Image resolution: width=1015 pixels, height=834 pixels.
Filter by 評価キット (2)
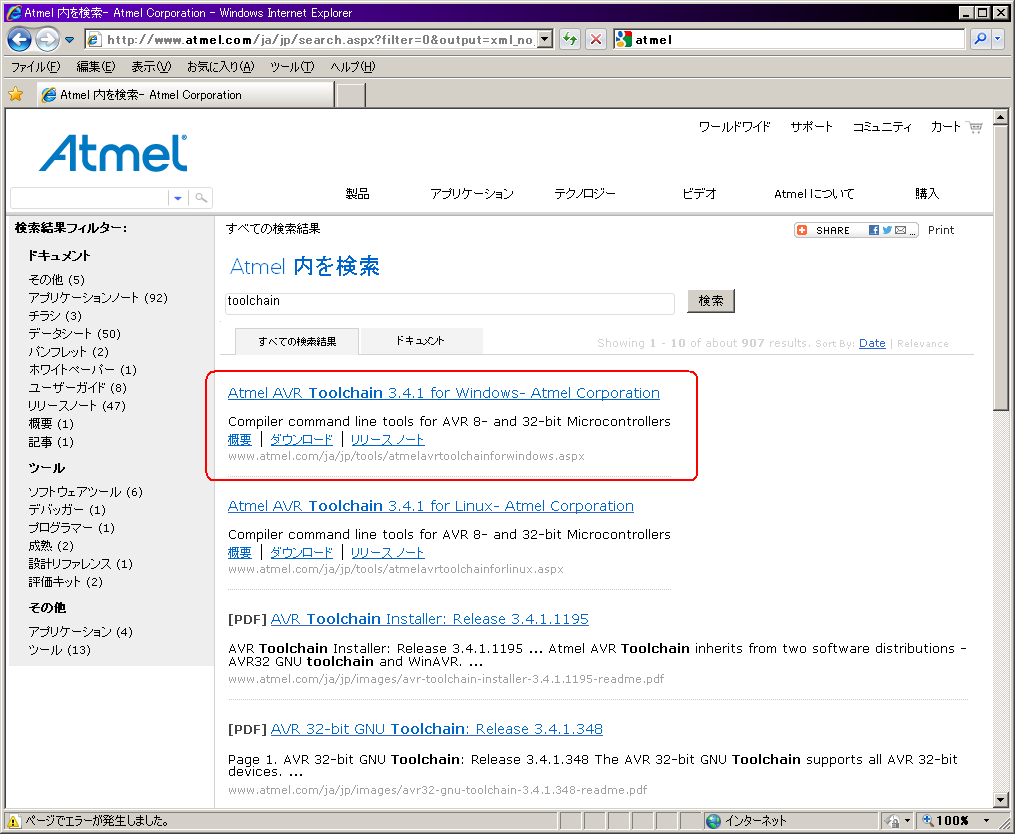pos(65,582)
